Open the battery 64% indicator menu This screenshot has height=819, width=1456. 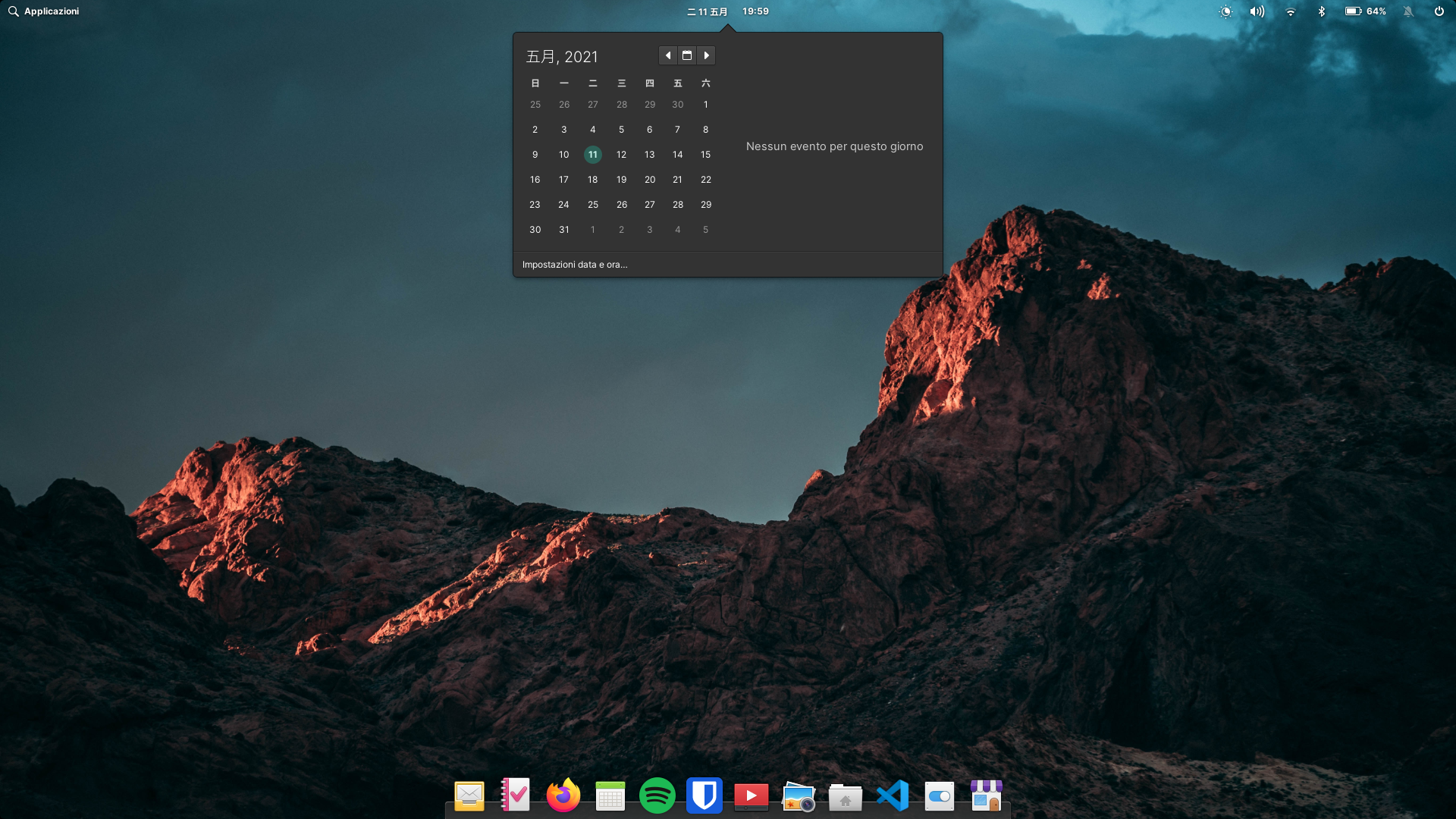click(x=1365, y=11)
